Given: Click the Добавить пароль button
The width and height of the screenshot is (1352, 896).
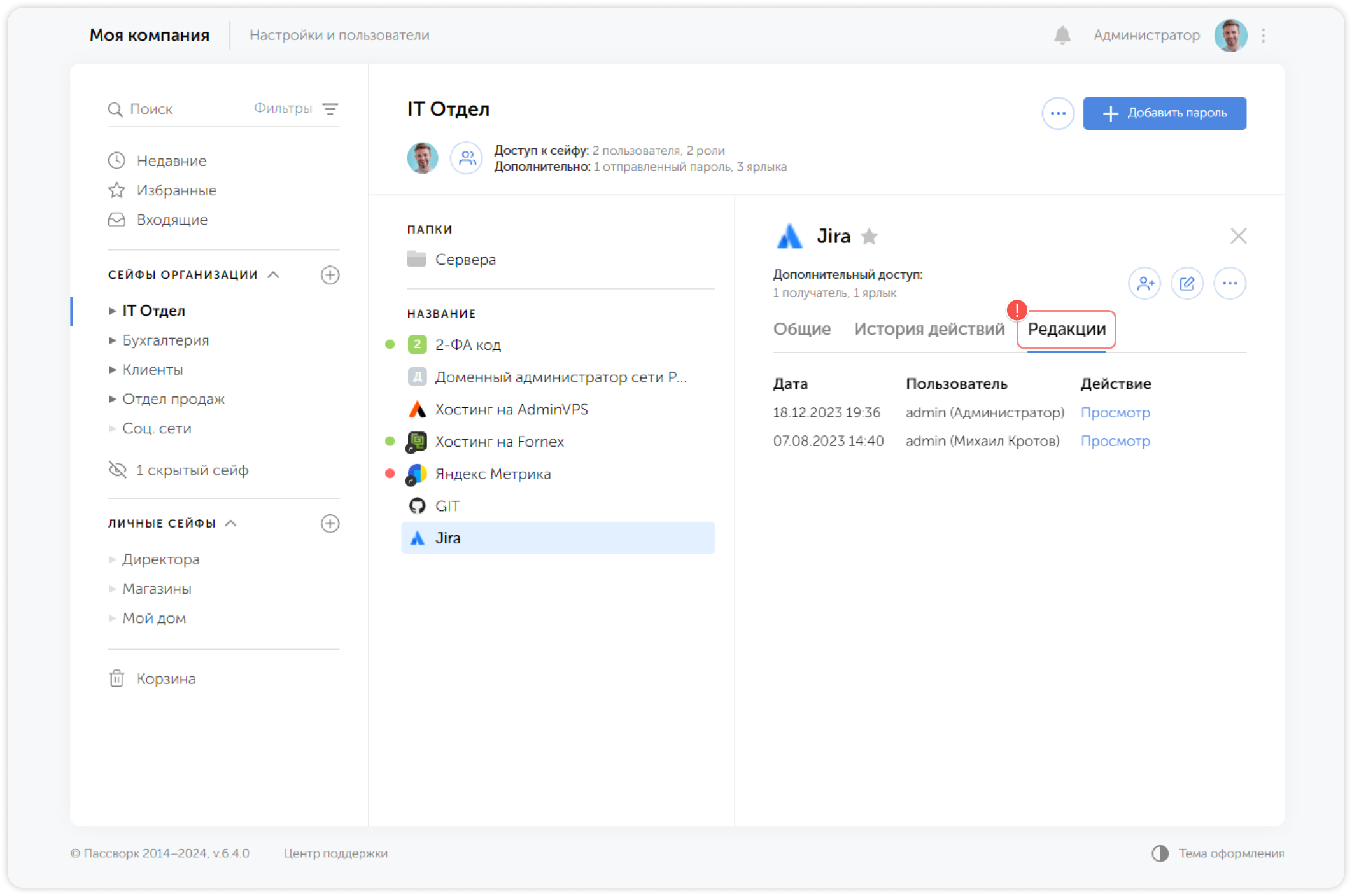Looking at the screenshot, I should coord(1164,113).
